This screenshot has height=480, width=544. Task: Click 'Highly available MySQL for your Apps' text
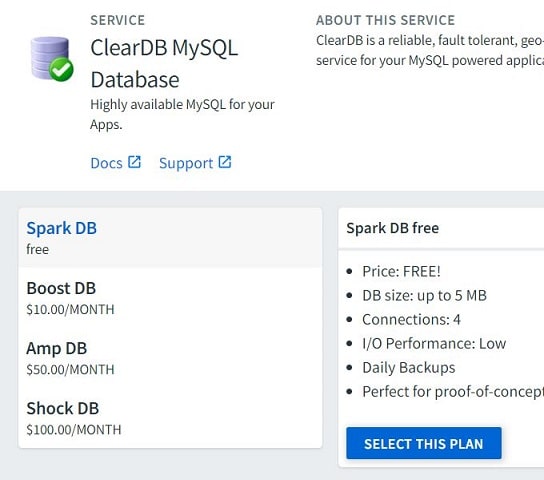182,114
